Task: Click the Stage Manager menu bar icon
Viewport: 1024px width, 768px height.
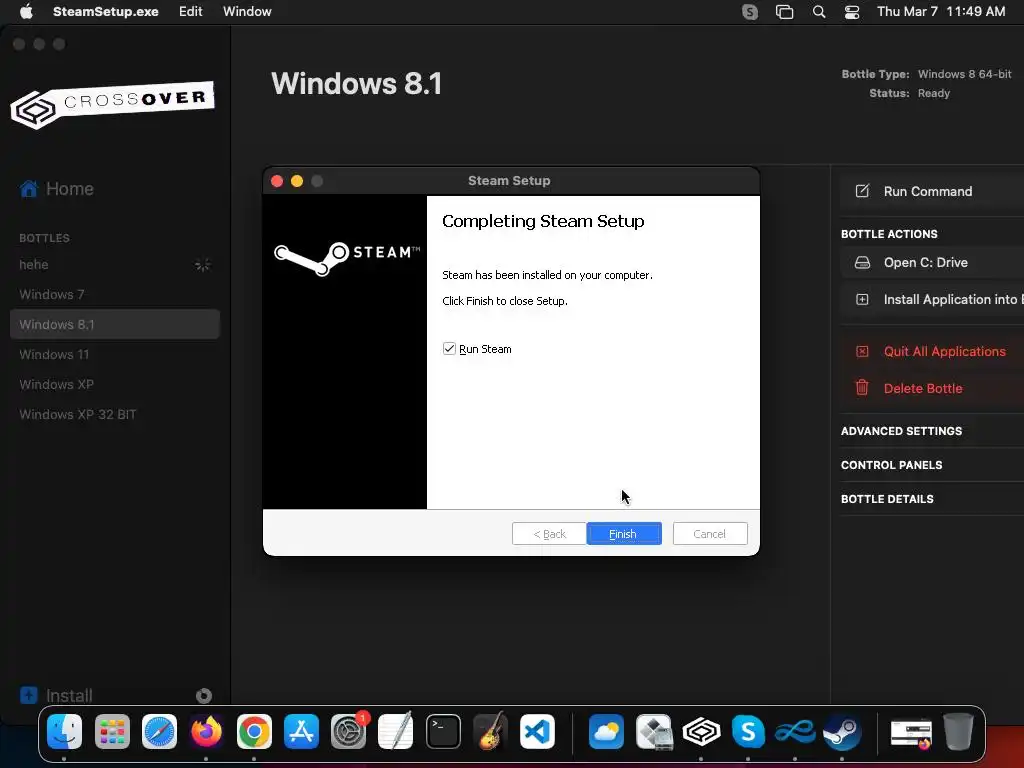Action: click(x=784, y=12)
